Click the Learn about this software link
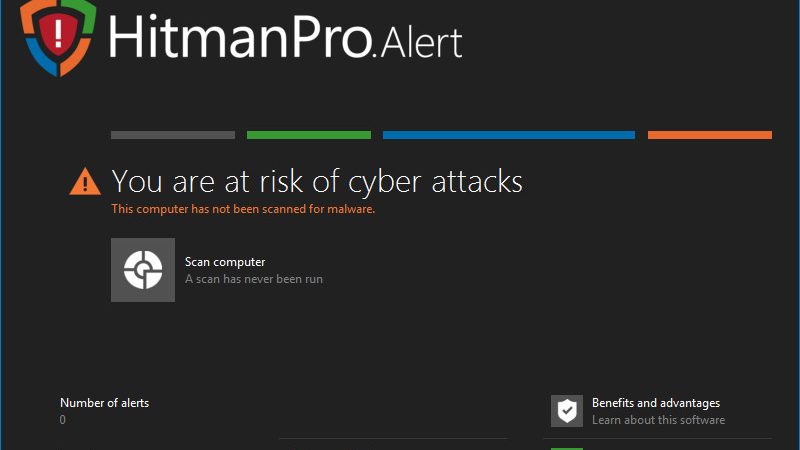This screenshot has height=450, width=800. (x=658, y=420)
